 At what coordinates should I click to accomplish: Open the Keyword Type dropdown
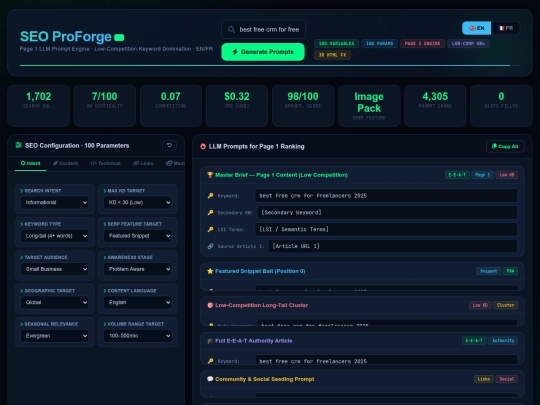(54, 236)
